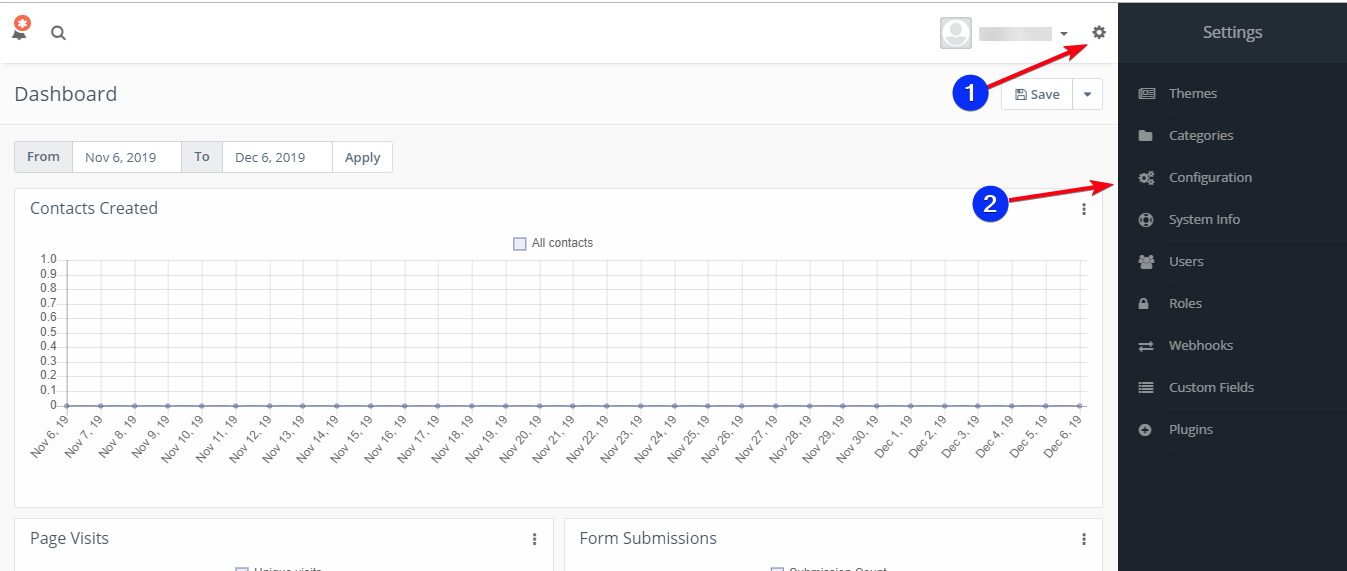Click the System Info lifebuoy icon
Image resolution: width=1347 pixels, height=571 pixels.
click(x=1146, y=219)
